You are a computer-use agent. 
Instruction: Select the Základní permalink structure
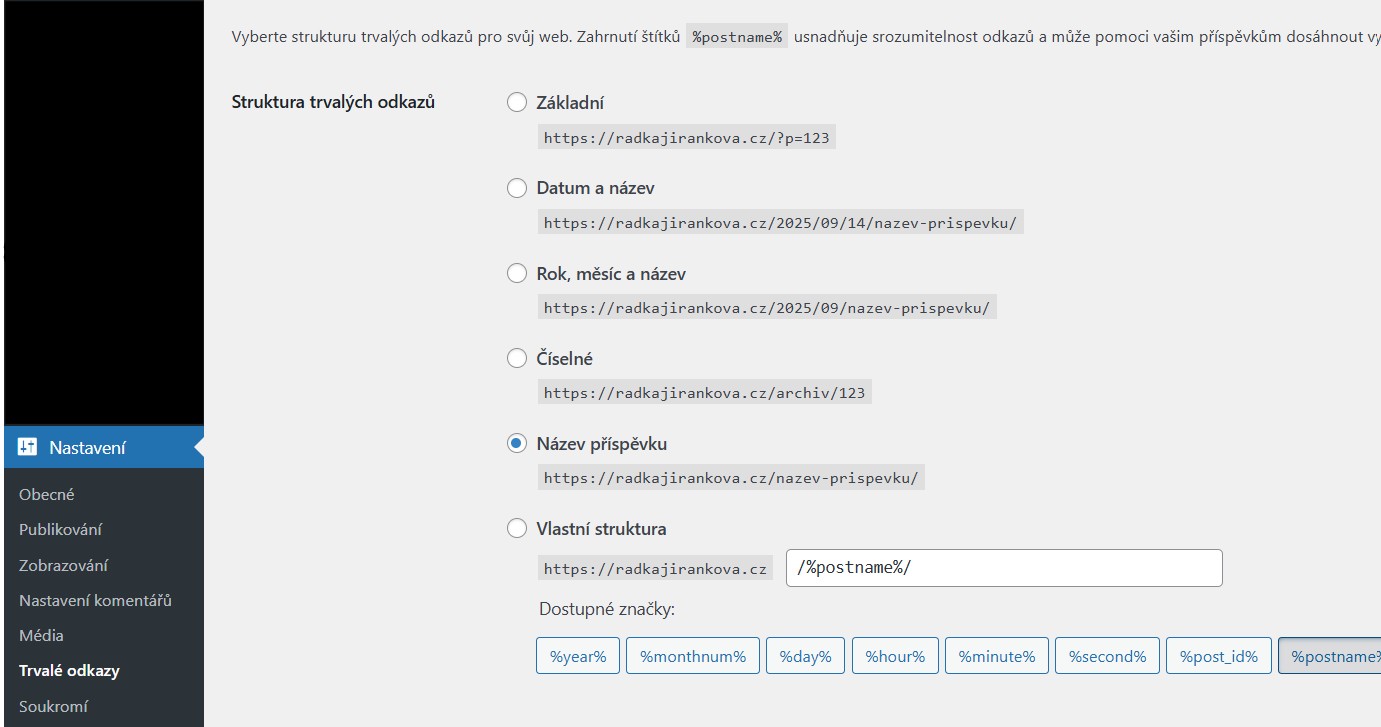click(x=517, y=102)
